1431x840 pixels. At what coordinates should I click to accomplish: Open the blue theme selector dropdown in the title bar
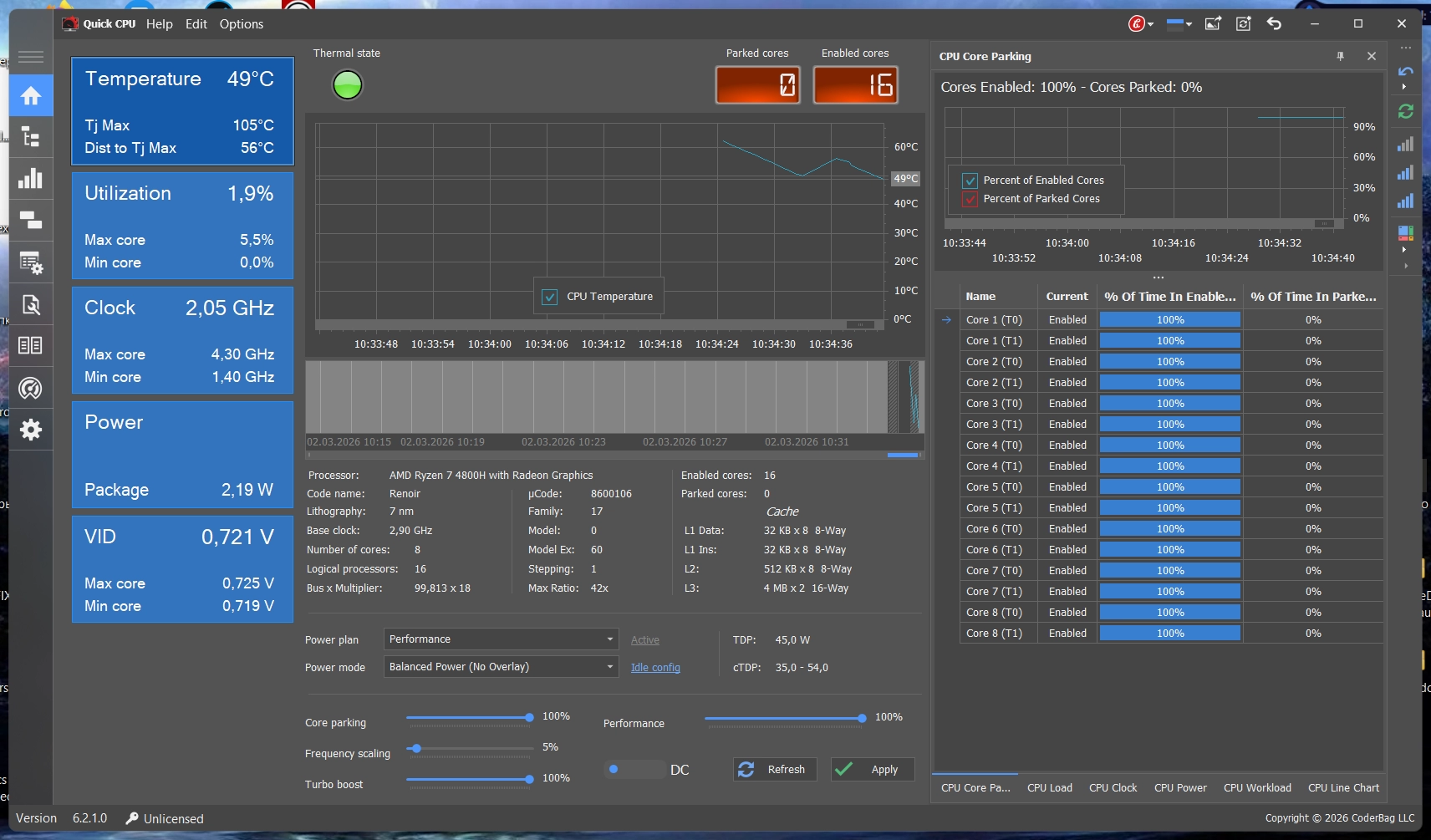coord(1179,24)
